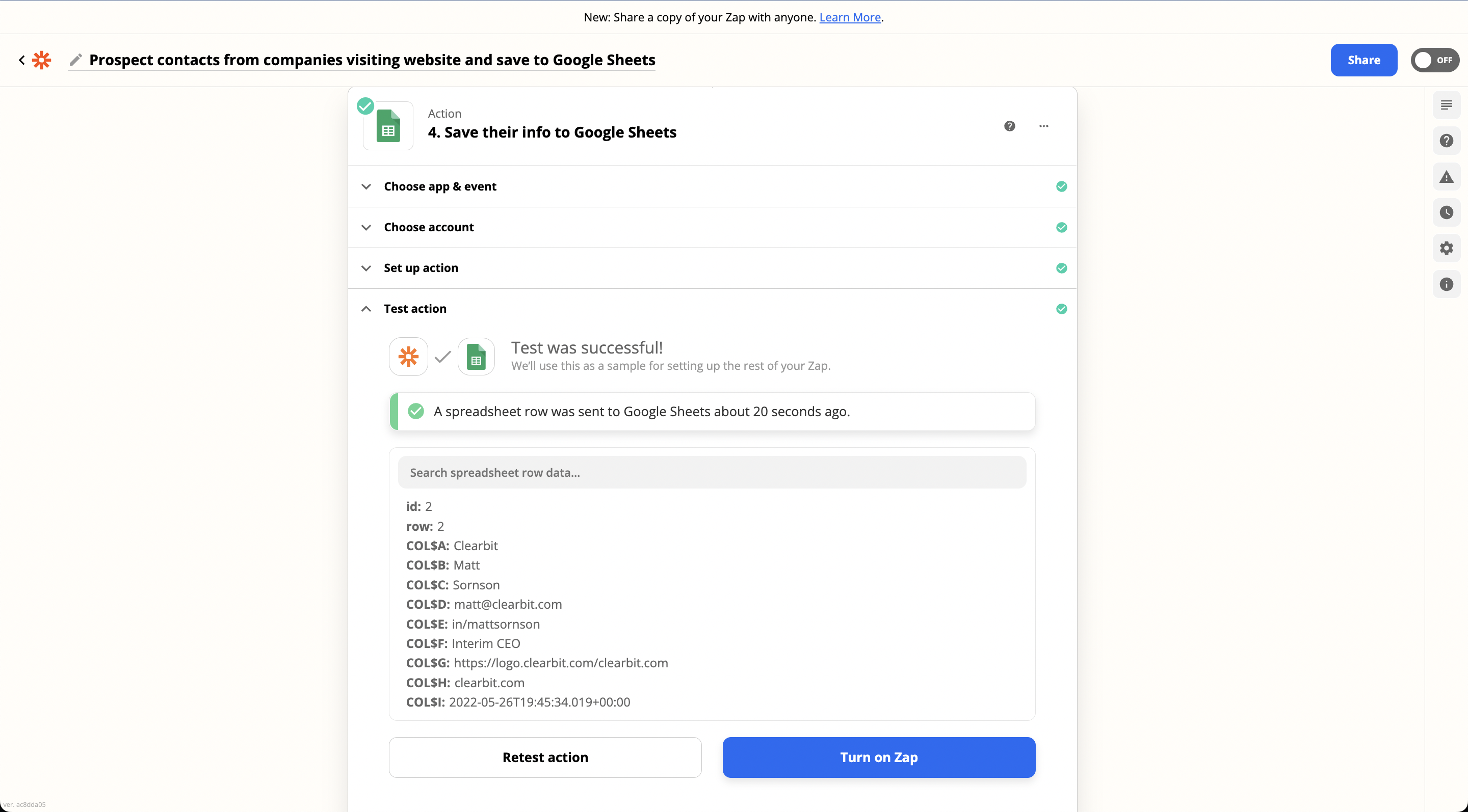Viewport: 1468px width, 812px height.
Task: Click the pencil rename Zap icon
Action: click(76, 60)
